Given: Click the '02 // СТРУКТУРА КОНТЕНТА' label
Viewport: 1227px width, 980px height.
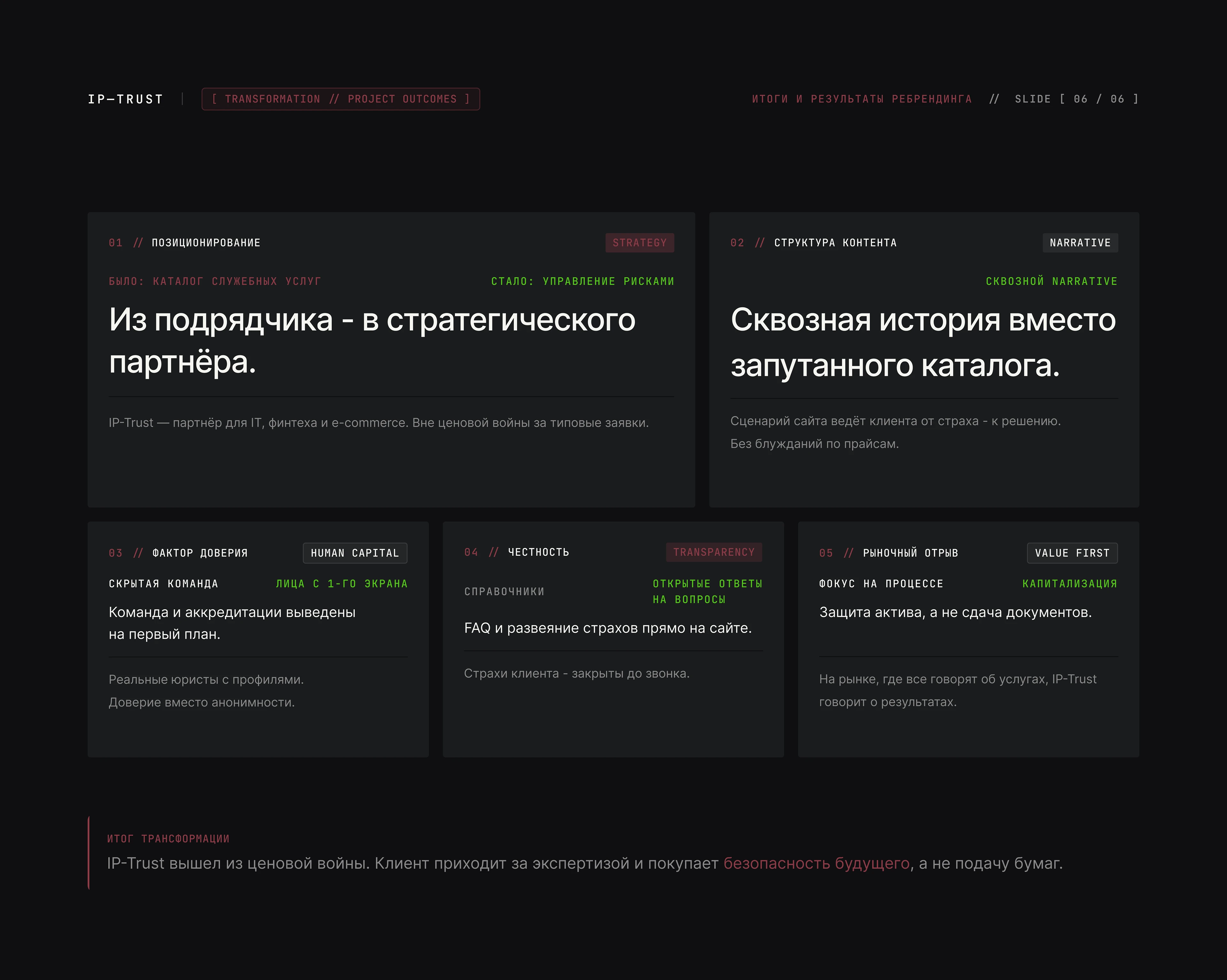Looking at the screenshot, I should 813,243.
